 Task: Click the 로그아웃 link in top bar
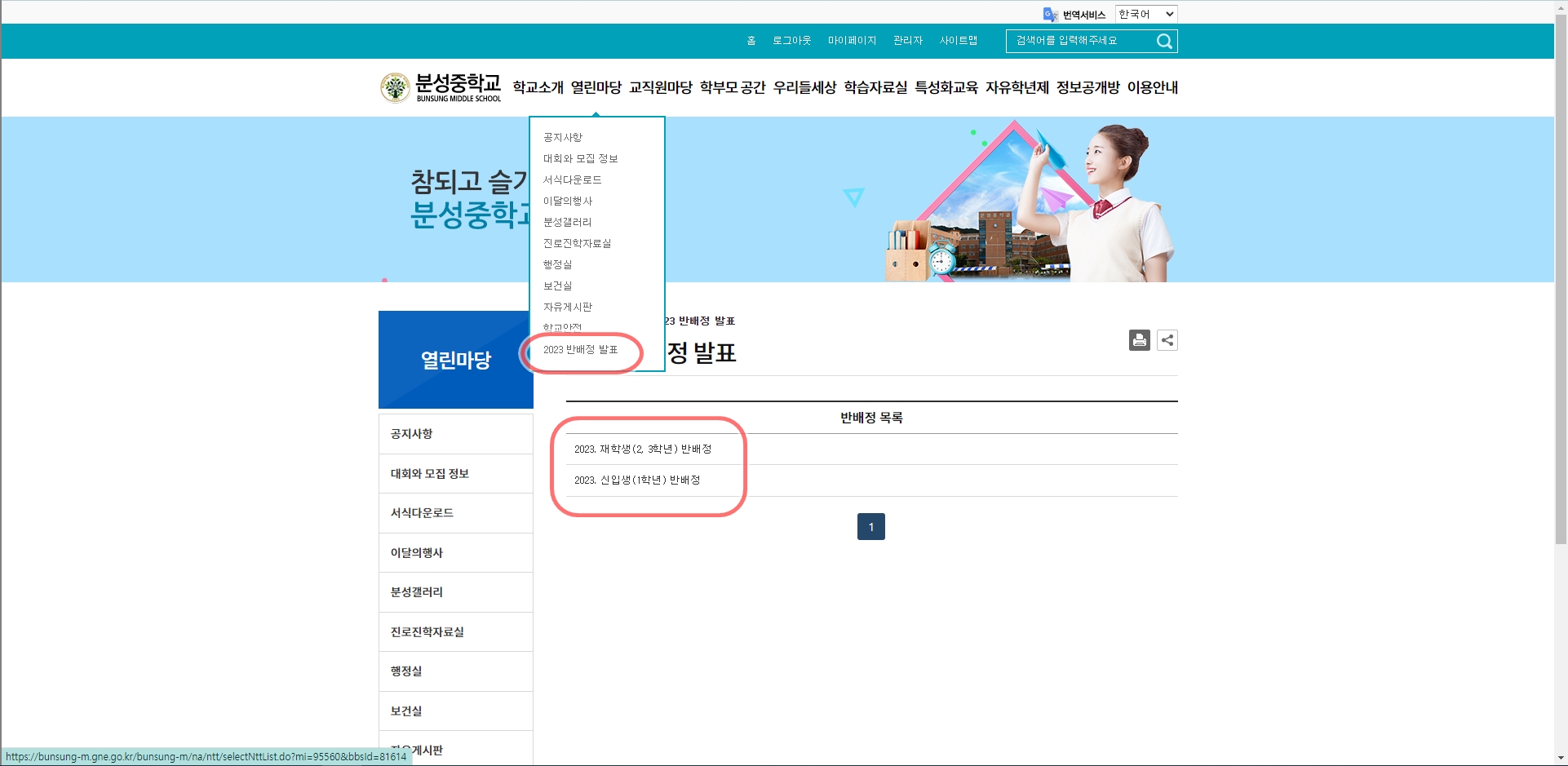tap(791, 41)
